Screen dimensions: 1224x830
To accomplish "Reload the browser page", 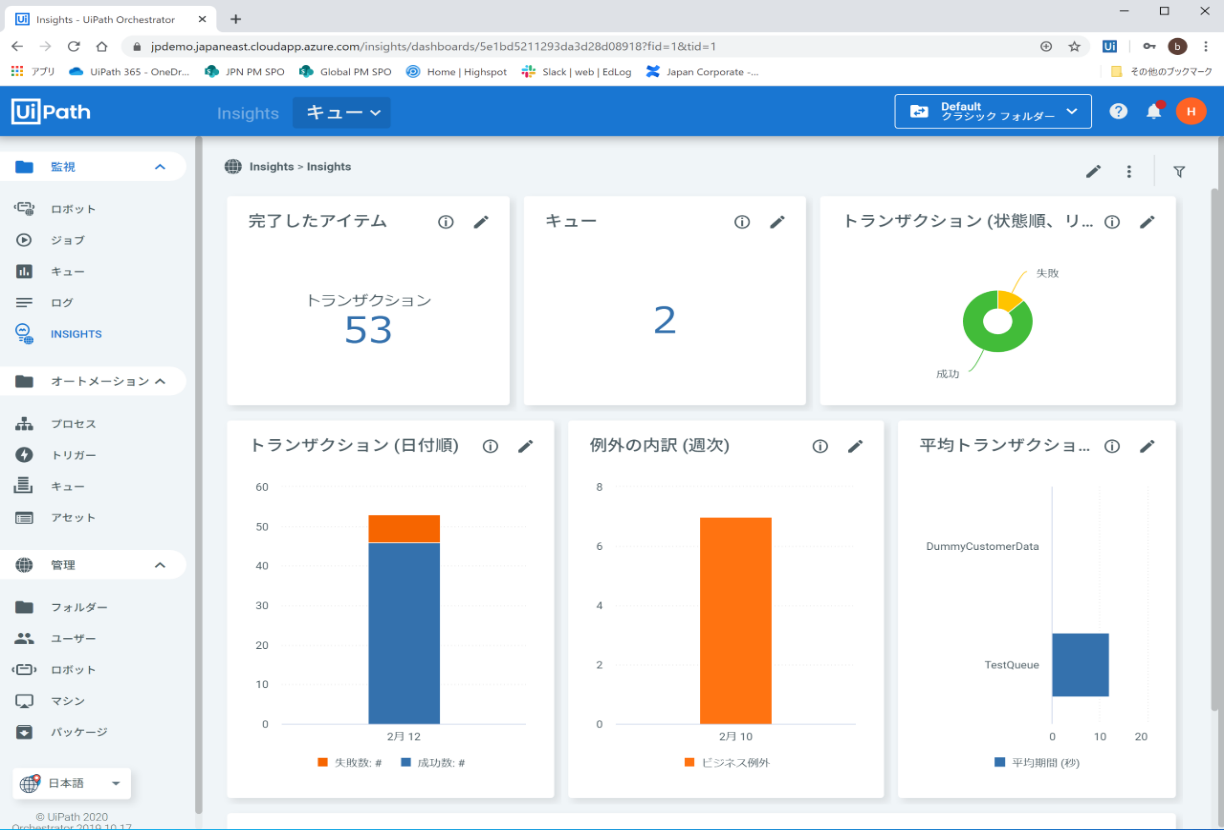I will [x=73, y=46].
